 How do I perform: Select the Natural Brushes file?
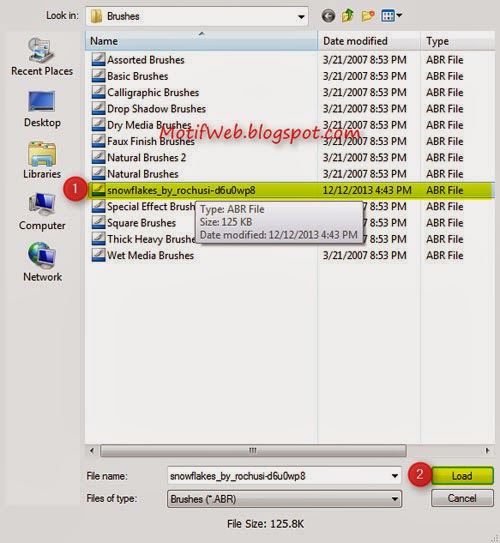click(x=143, y=174)
